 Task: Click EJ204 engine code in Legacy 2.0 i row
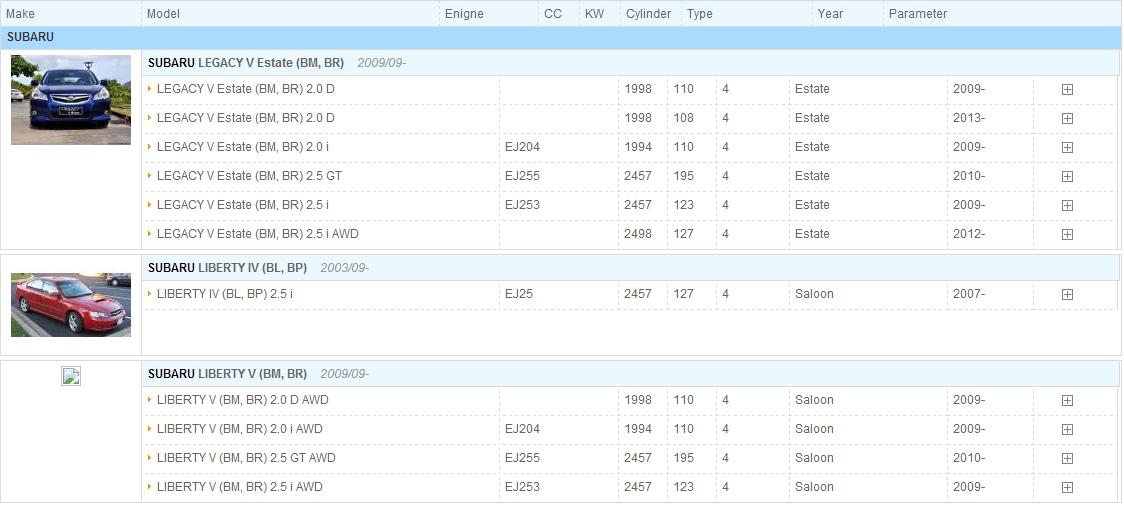[522, 146]
